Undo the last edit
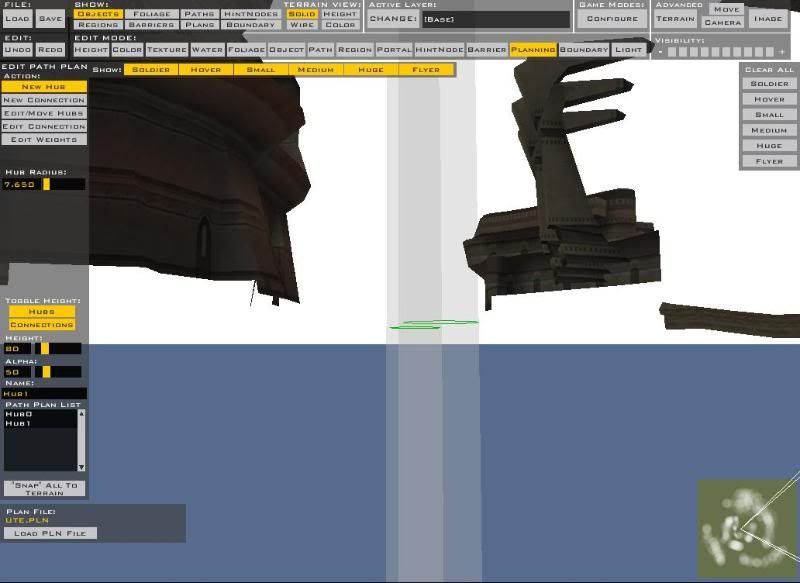800x583 pixels. (x=18, y=49)
